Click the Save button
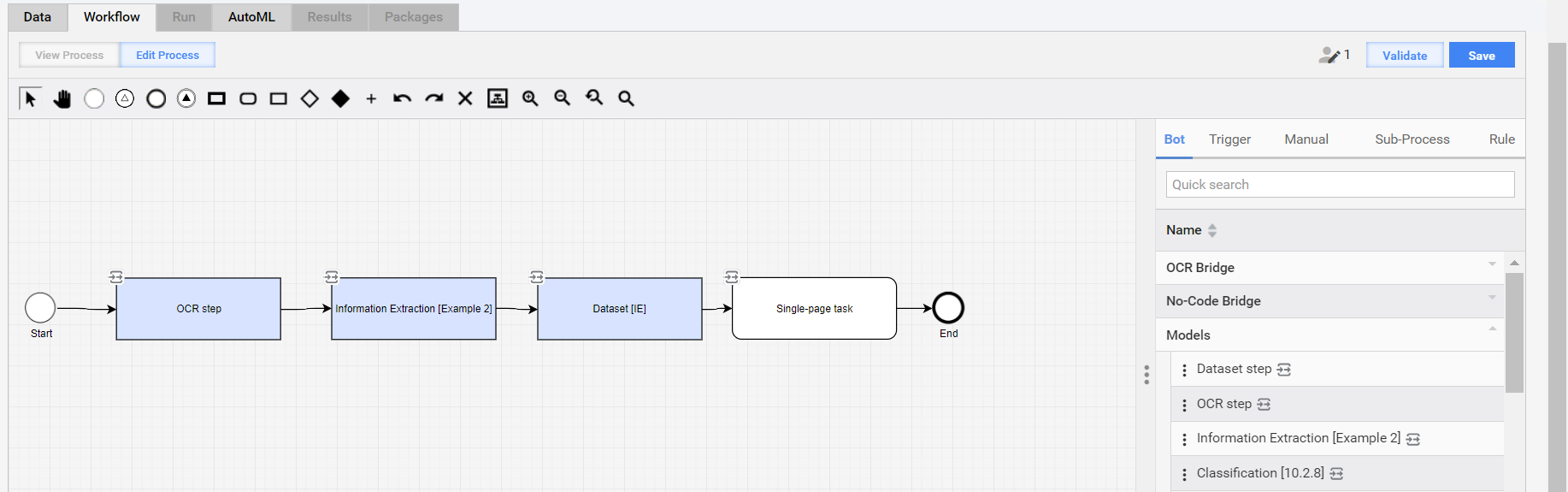The height and width of the screenshot is (492, 1568). (x=1482, y=56)
